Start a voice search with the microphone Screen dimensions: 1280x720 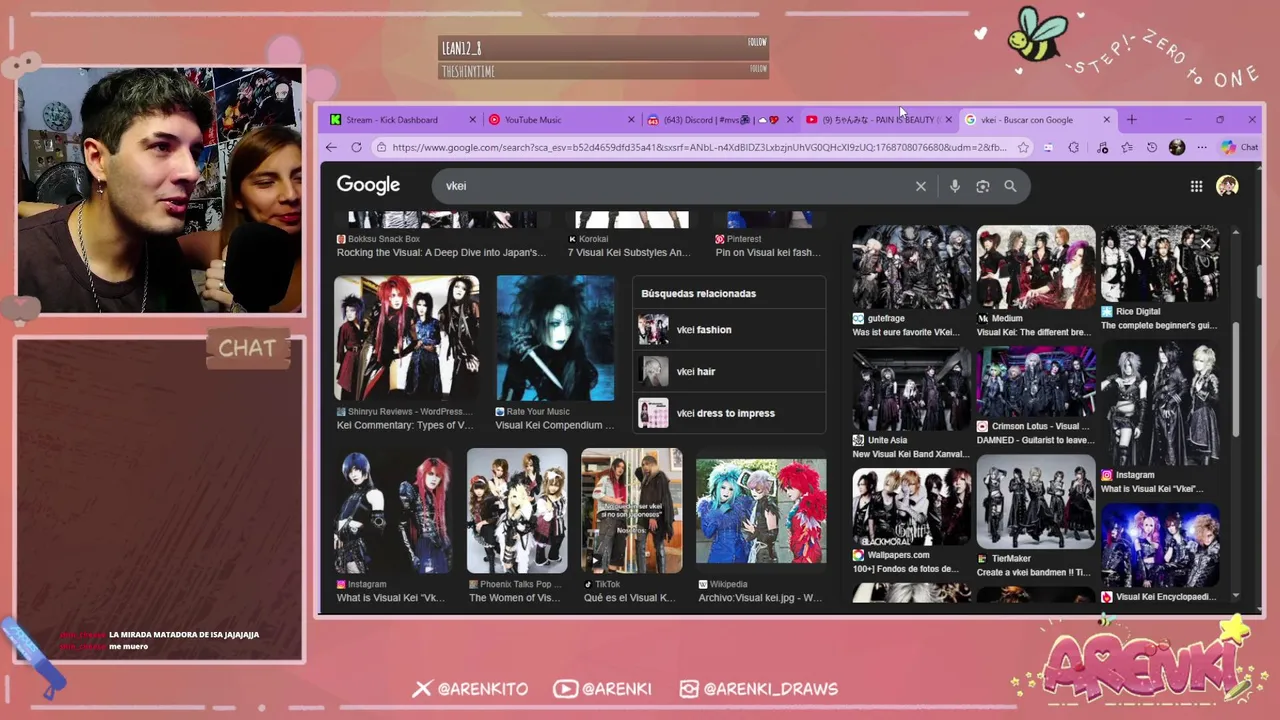point(955,186)
